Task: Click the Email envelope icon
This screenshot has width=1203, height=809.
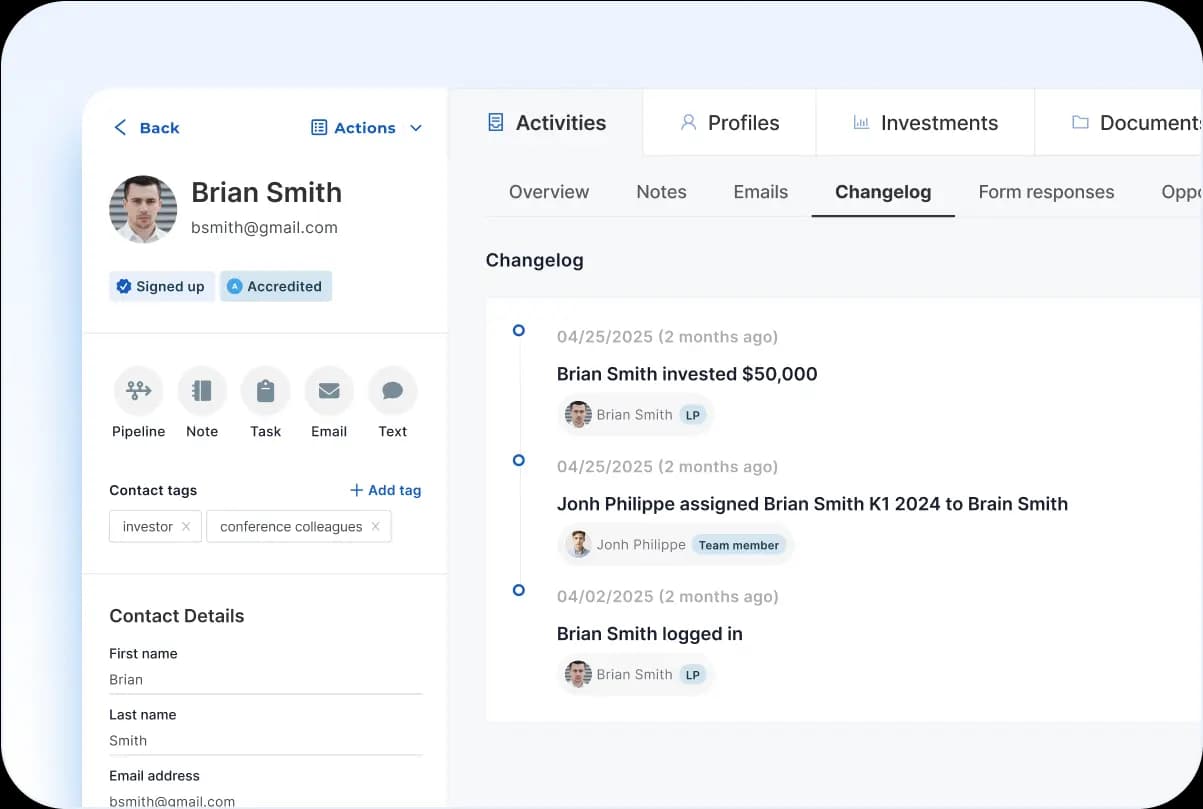Action: coord(329,391)
